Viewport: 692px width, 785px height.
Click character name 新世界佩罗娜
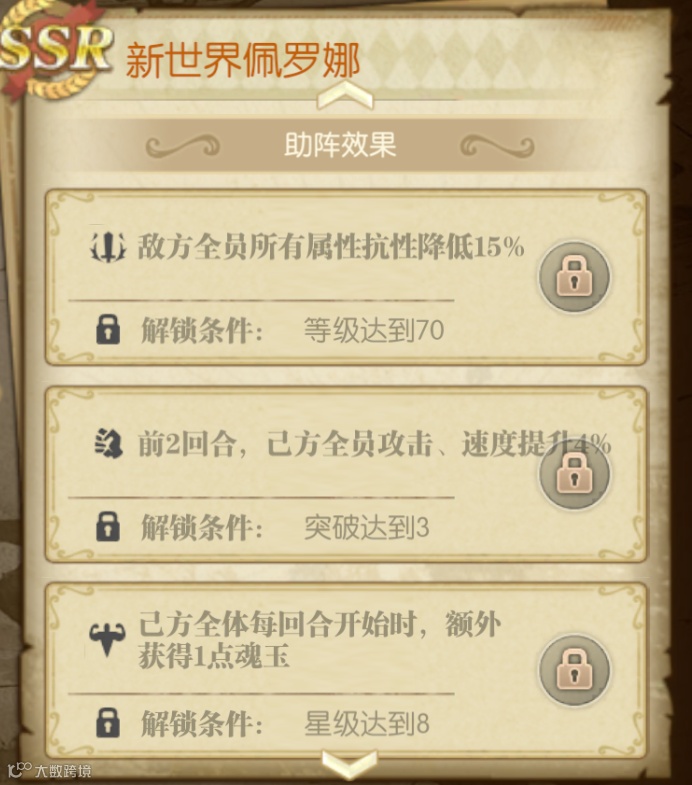[243, 60]
